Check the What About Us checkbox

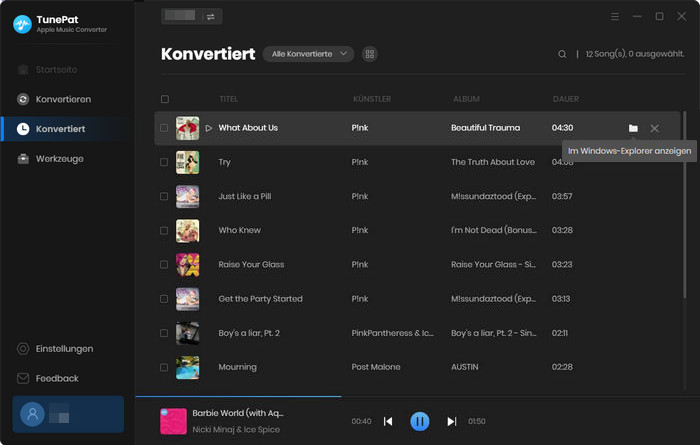coord(164,128)
